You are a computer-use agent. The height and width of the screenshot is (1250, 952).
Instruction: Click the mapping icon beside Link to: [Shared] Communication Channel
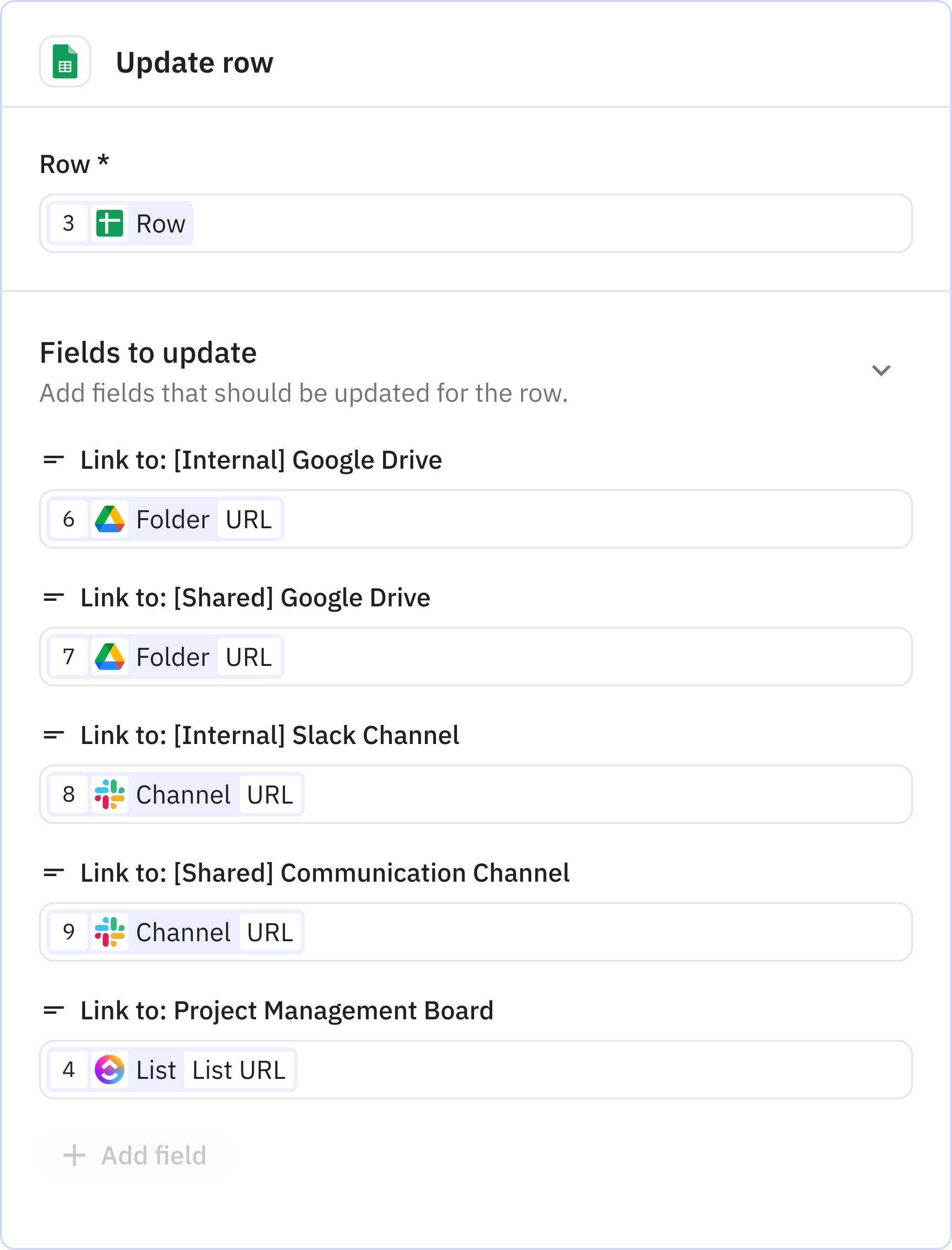(x=54, y=873)
